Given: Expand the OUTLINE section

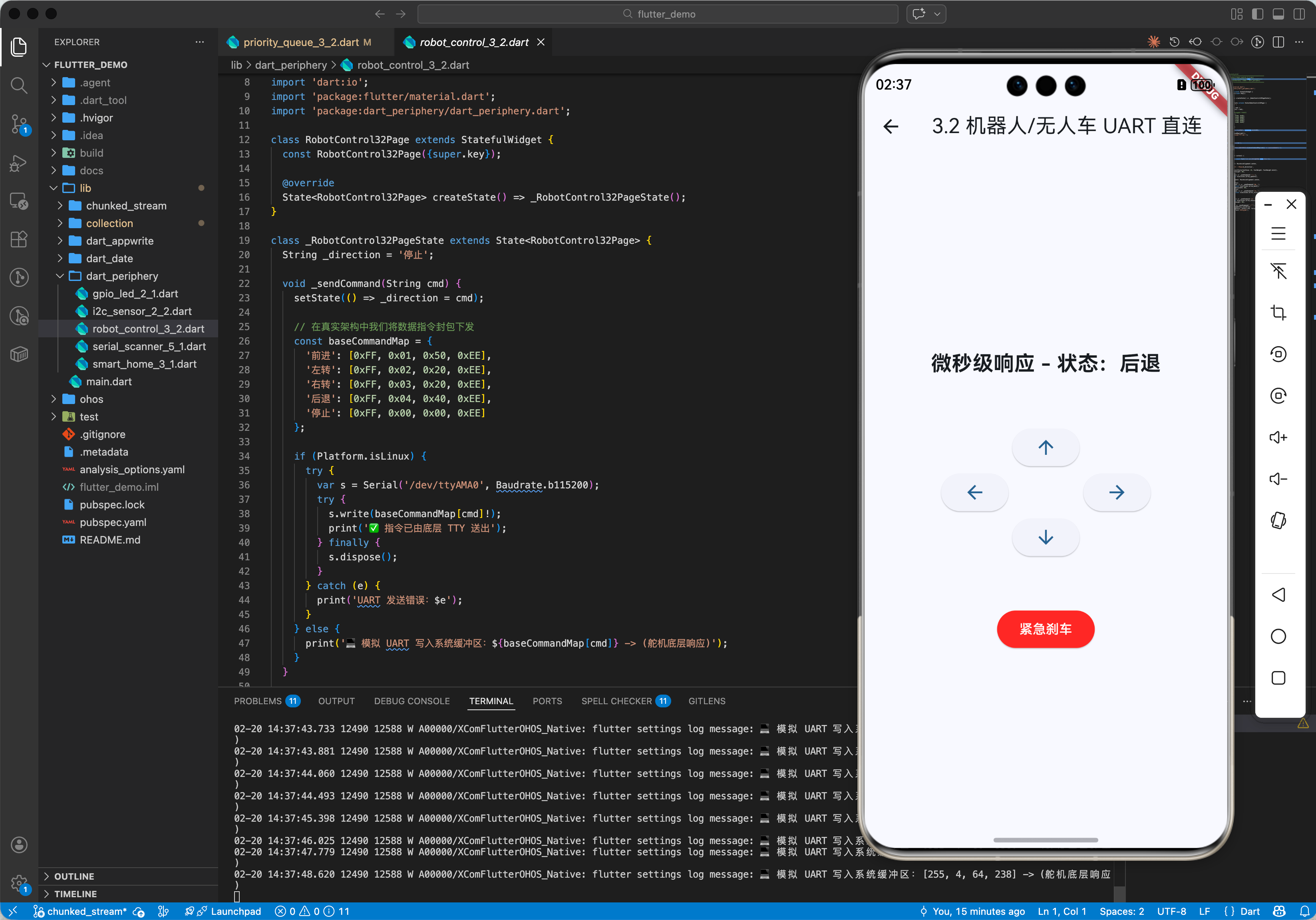Looking at the screenshot, I should click(74, 876).
